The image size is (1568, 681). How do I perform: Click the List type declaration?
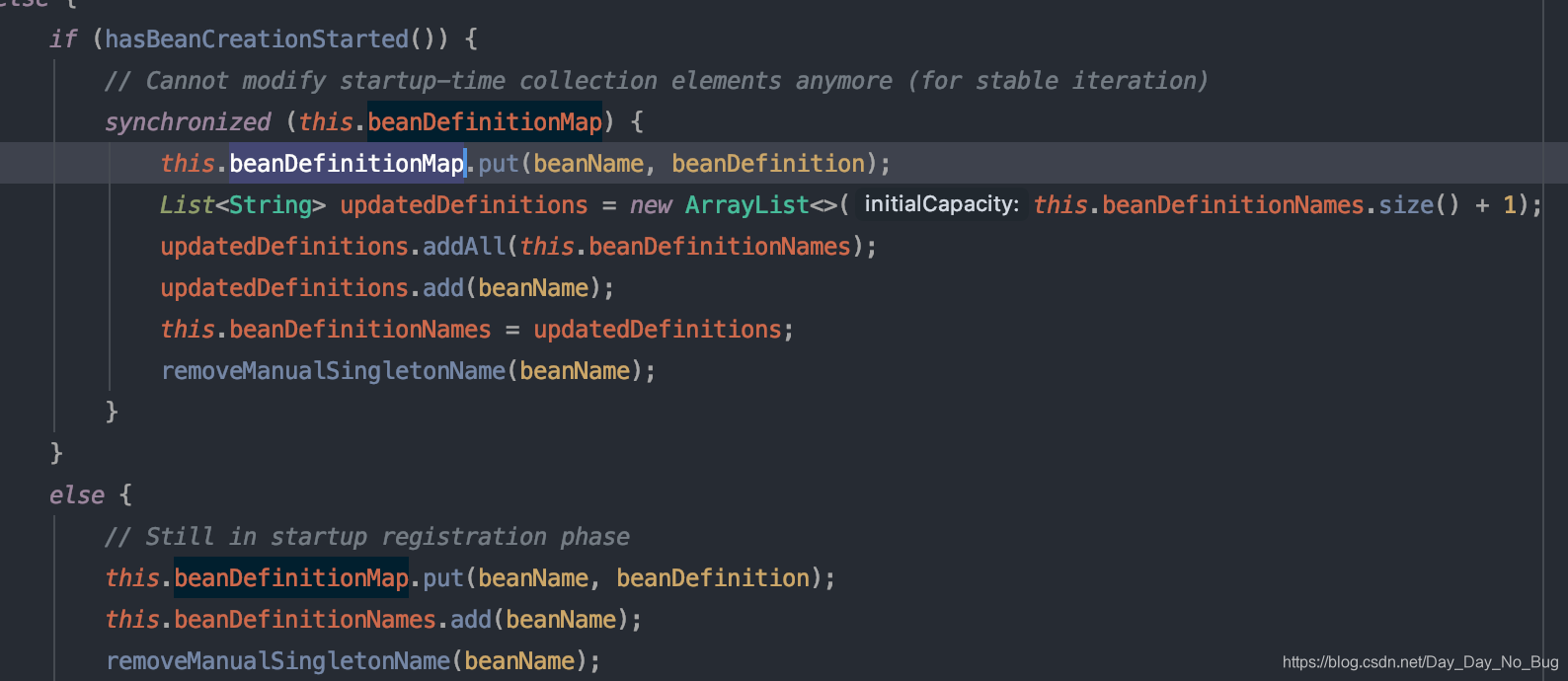tap(188, 205)
